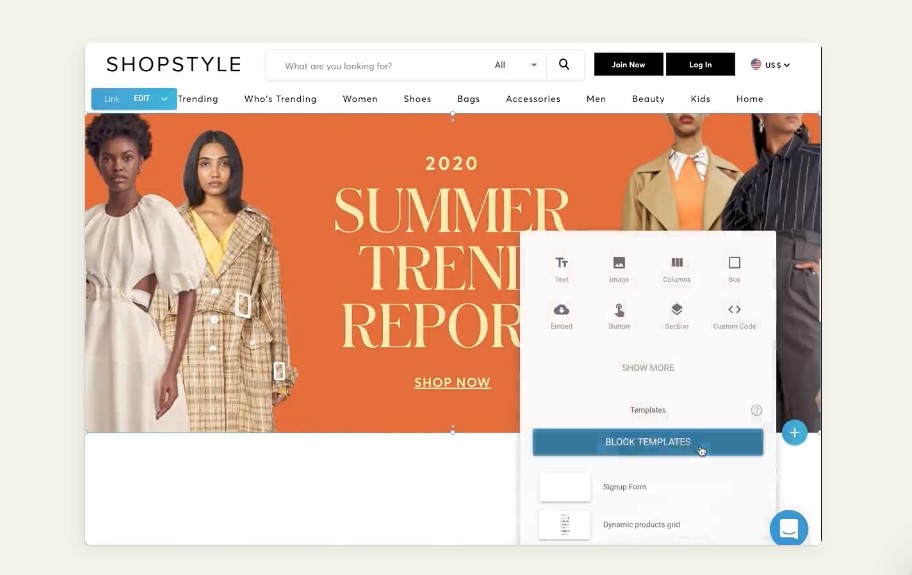Open the Kids menu
Image resolution: width=912 pixels, height=575 pixels.
point(700,99)
